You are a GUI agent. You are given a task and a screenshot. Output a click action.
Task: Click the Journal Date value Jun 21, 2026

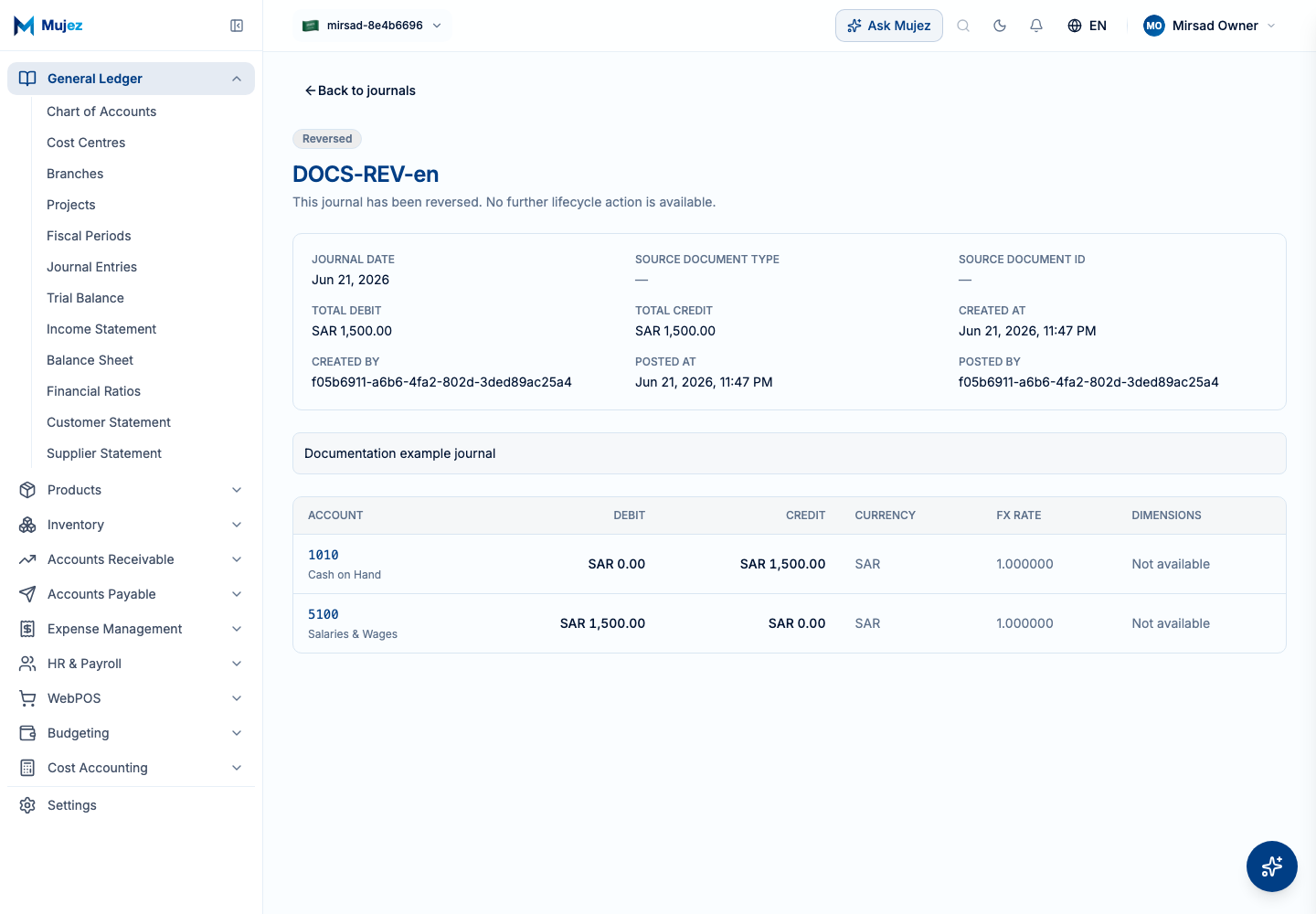(350, 280)
